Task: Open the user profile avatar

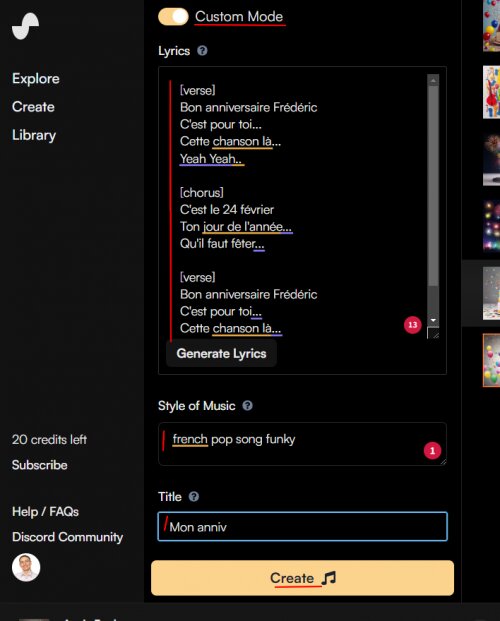Action: 26,567
